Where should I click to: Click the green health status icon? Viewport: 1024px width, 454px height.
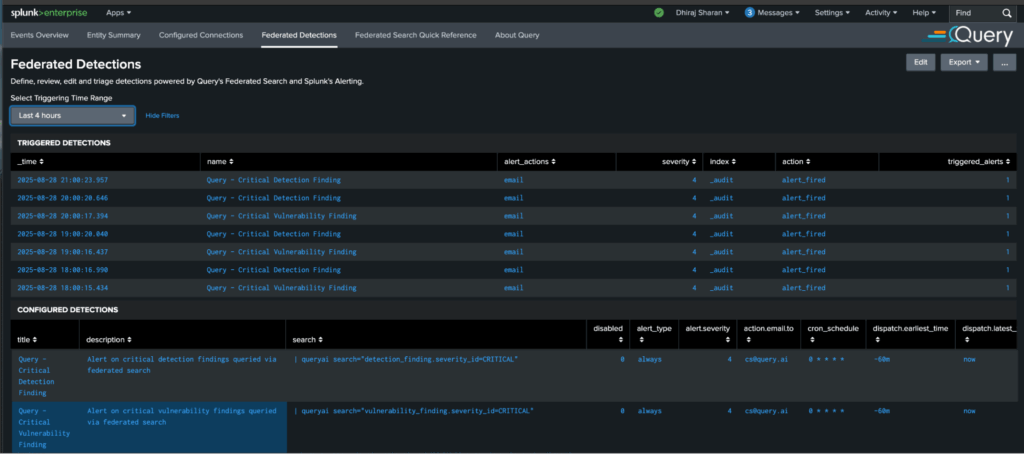coord(659,12)
